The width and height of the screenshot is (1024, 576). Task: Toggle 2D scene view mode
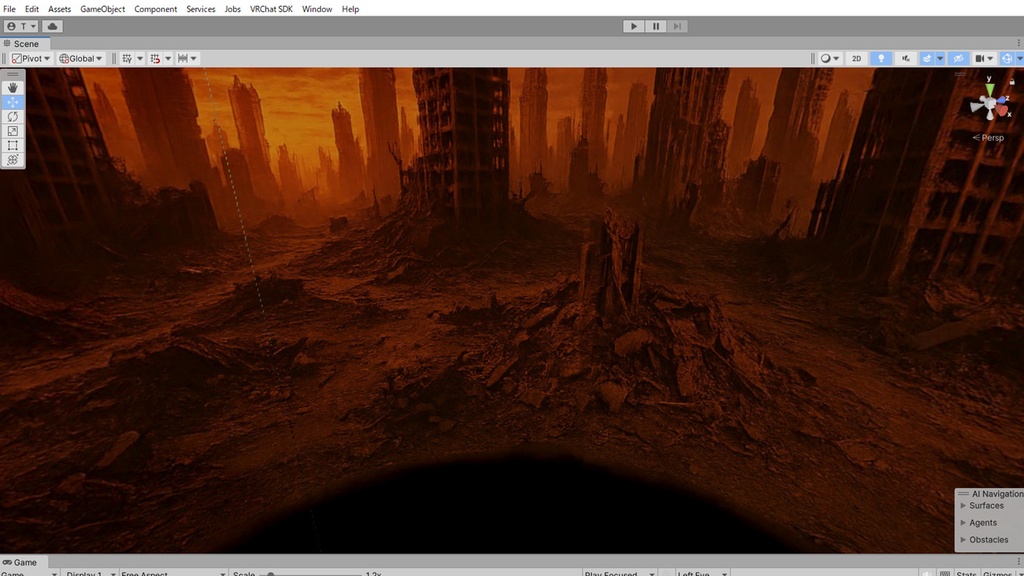tap(856, 59)
